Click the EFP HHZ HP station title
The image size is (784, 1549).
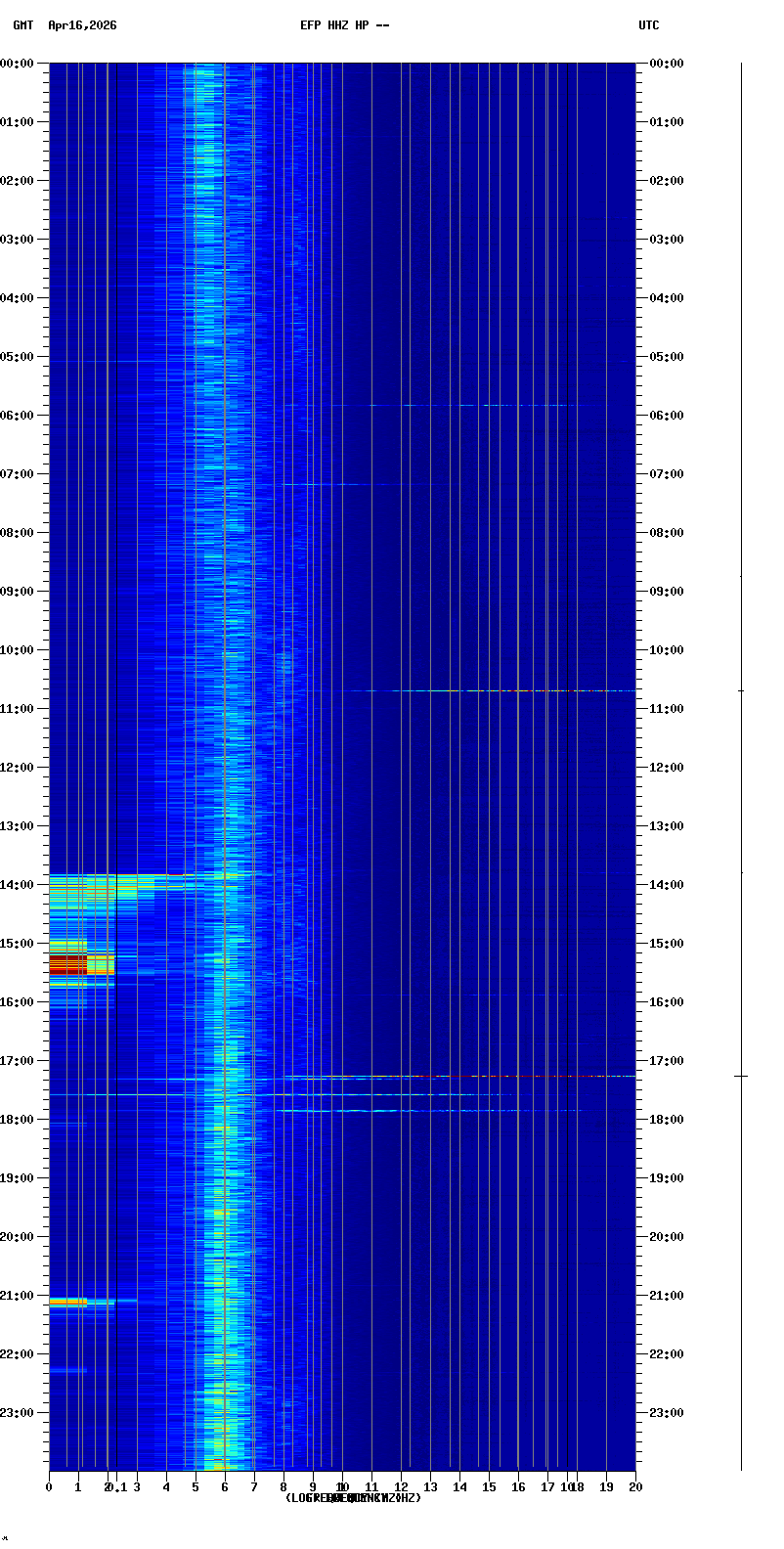(344, 25)
